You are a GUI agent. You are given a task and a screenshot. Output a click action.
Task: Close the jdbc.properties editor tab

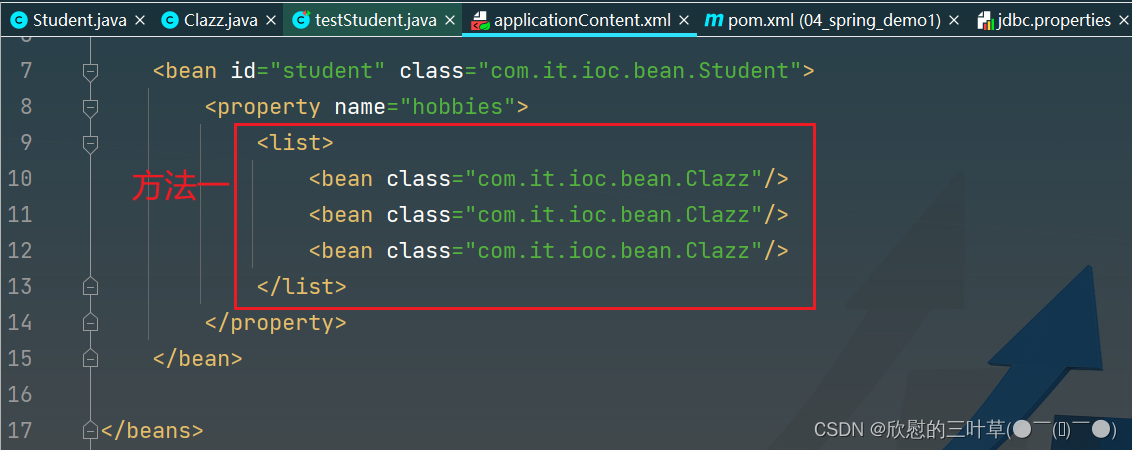click(1121, 20)
